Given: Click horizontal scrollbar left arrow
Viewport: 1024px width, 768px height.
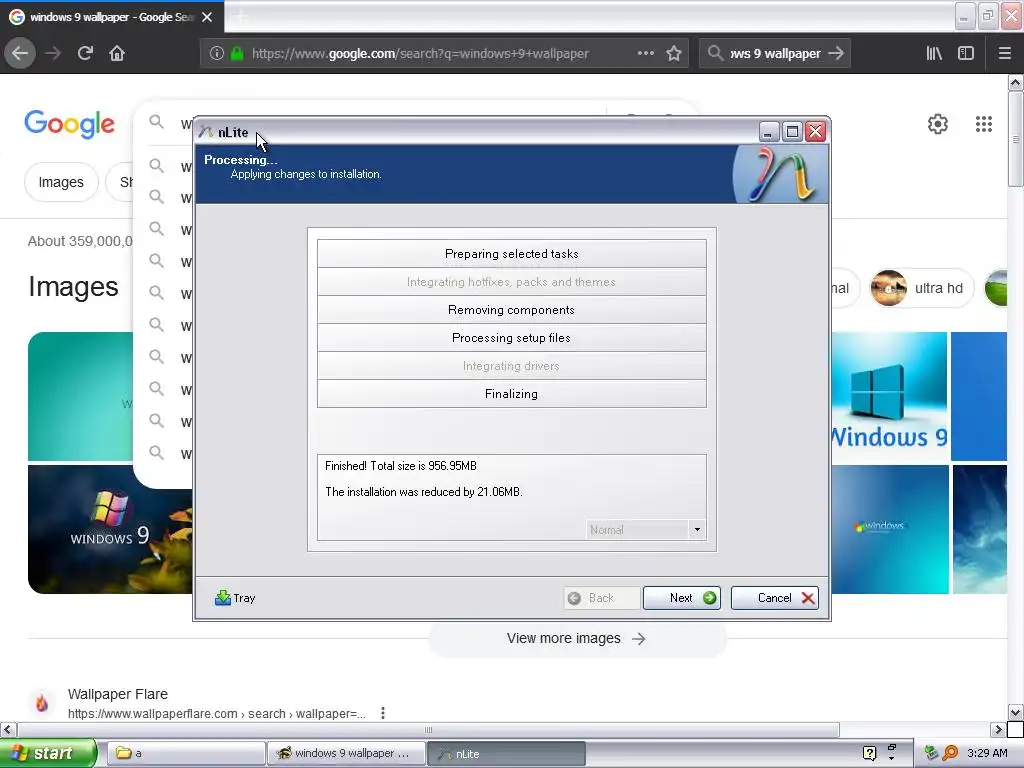Looking at the screenshot, I should tap(8, 729).
